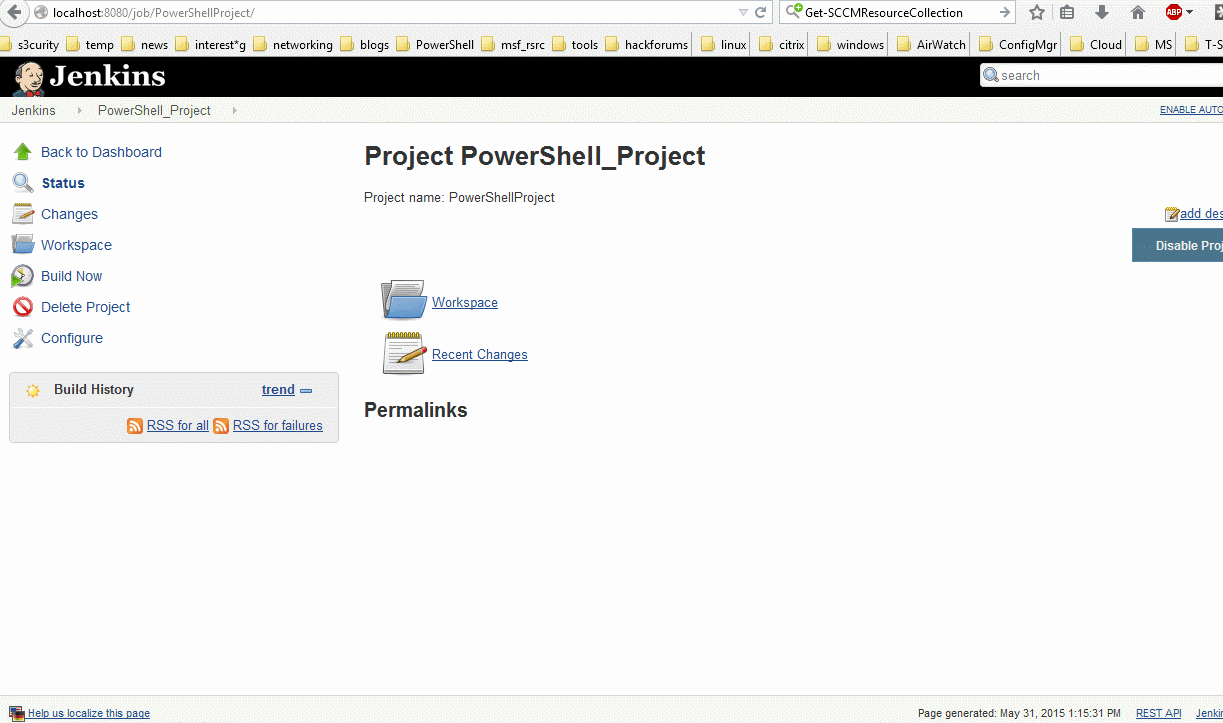1223x723 pixels.
Task: Click the RSS for all feed icon
Action: pyautogui.click(x=135, y=426)
